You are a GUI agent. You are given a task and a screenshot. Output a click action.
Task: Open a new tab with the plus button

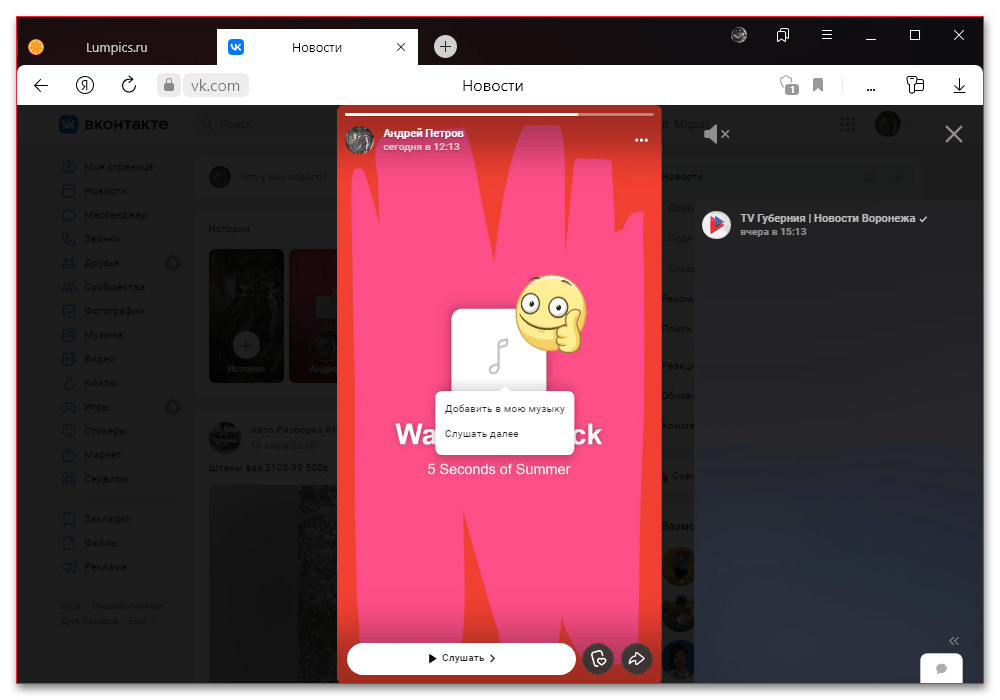445,47
